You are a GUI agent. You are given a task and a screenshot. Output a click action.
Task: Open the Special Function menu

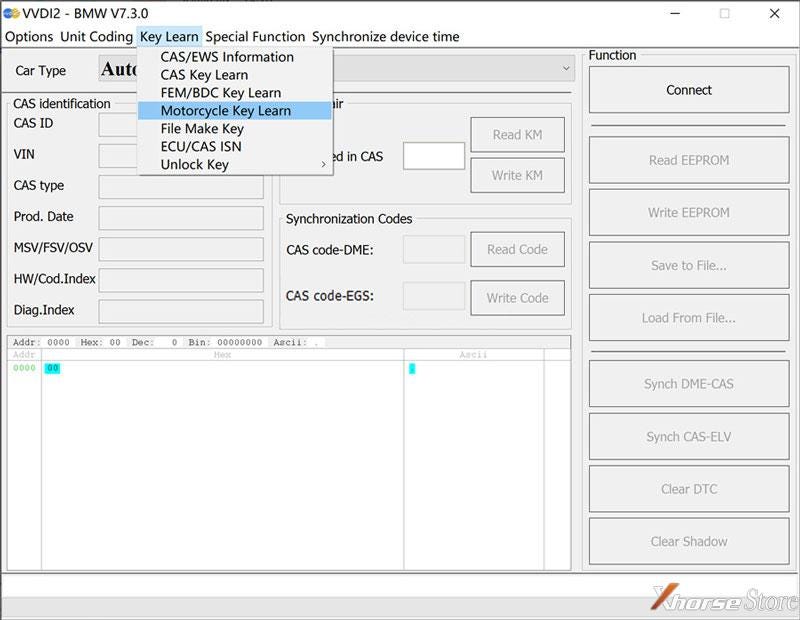(x=255, y=37)
